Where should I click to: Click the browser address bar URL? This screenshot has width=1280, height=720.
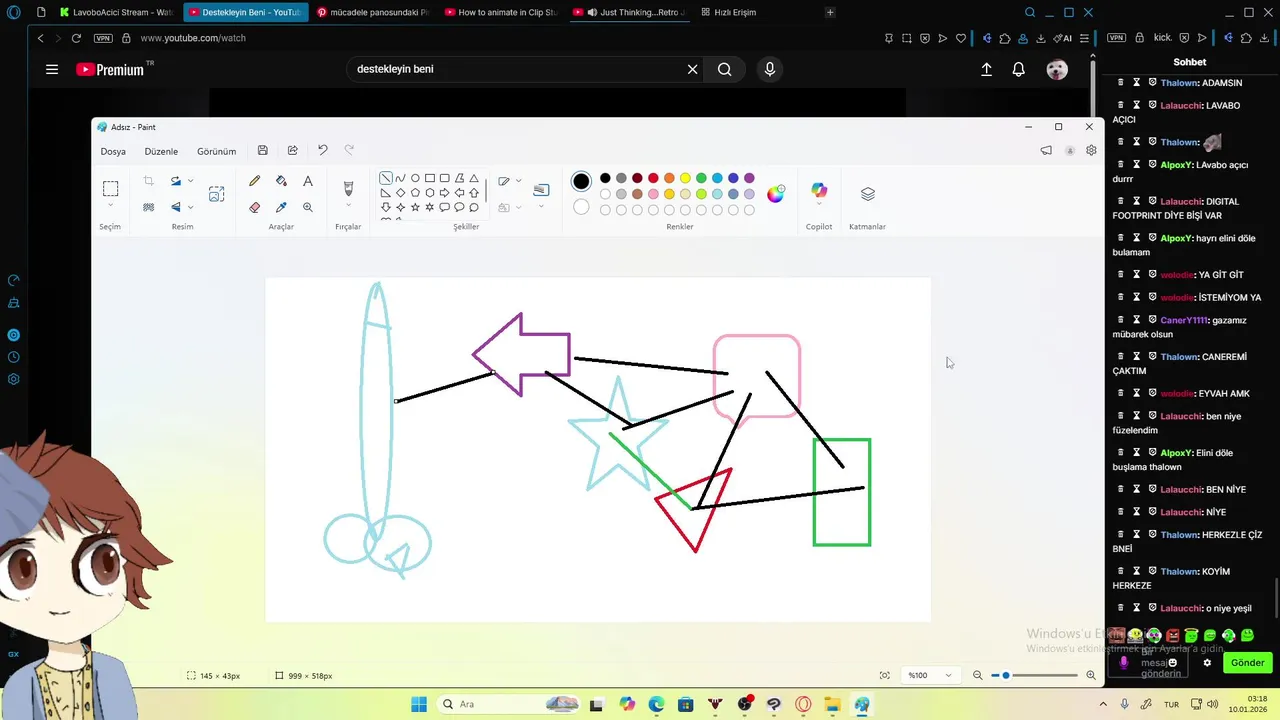[x=193, y=38]
